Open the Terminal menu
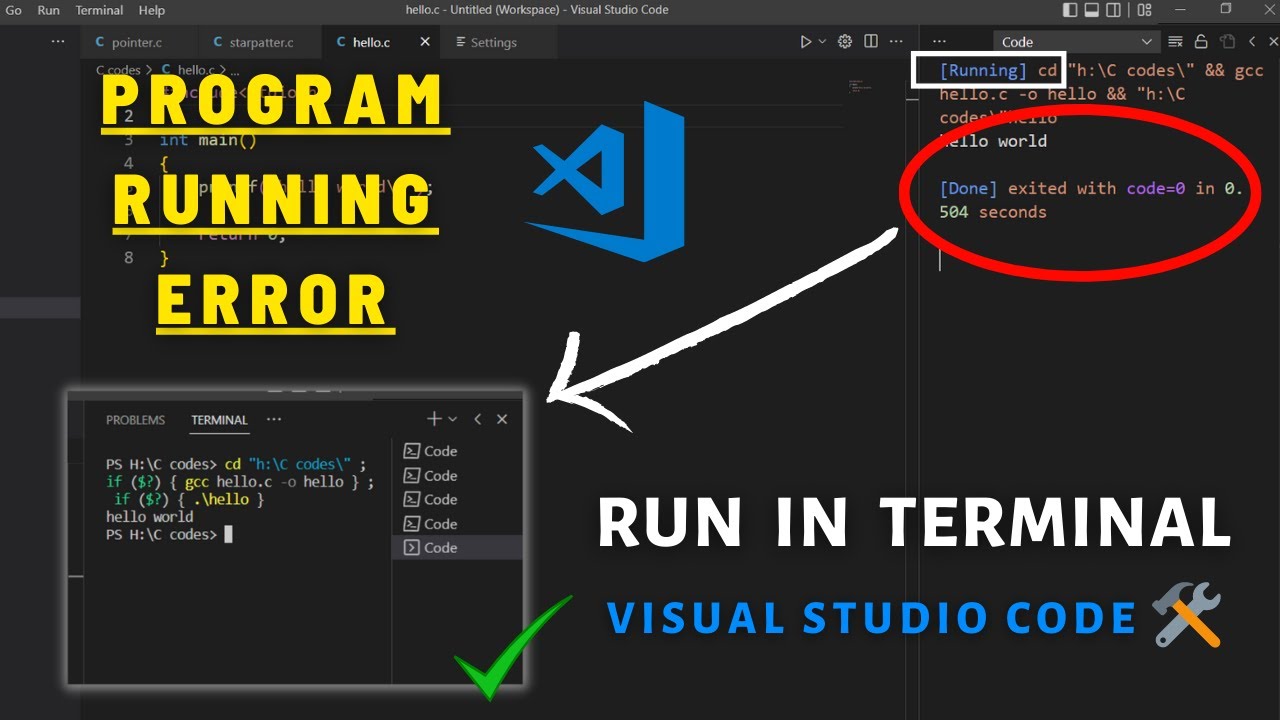This screenshot has width=1280, height=720. (x=99, y=10)
